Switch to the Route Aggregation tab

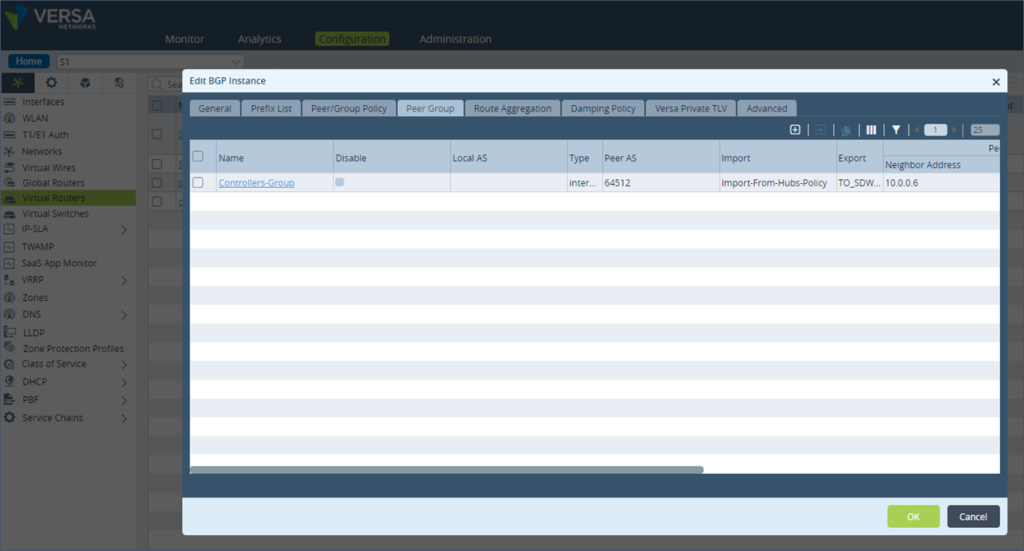click(x=512, y=108)
